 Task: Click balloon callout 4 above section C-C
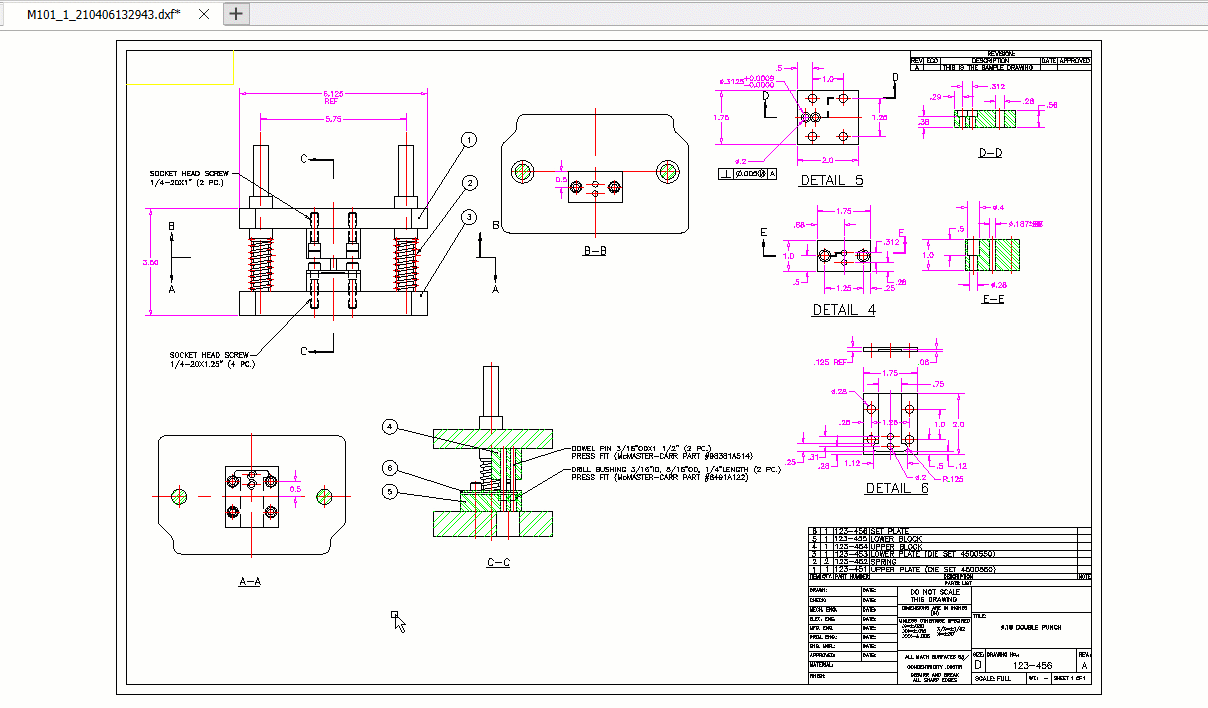coord(390,426)
